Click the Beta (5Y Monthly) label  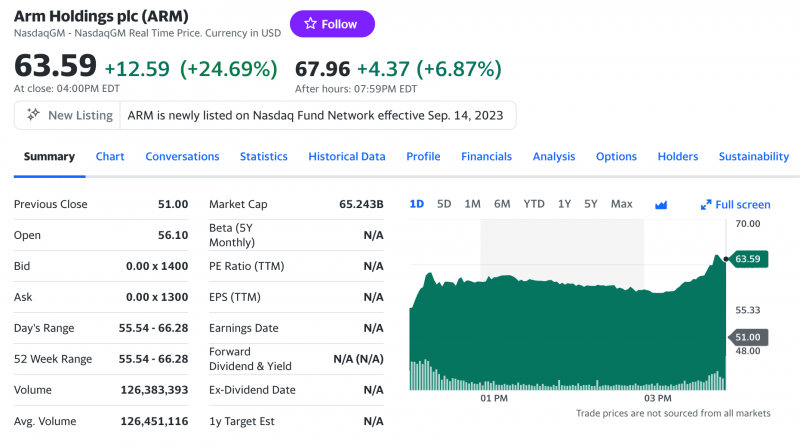click(232, 235)
